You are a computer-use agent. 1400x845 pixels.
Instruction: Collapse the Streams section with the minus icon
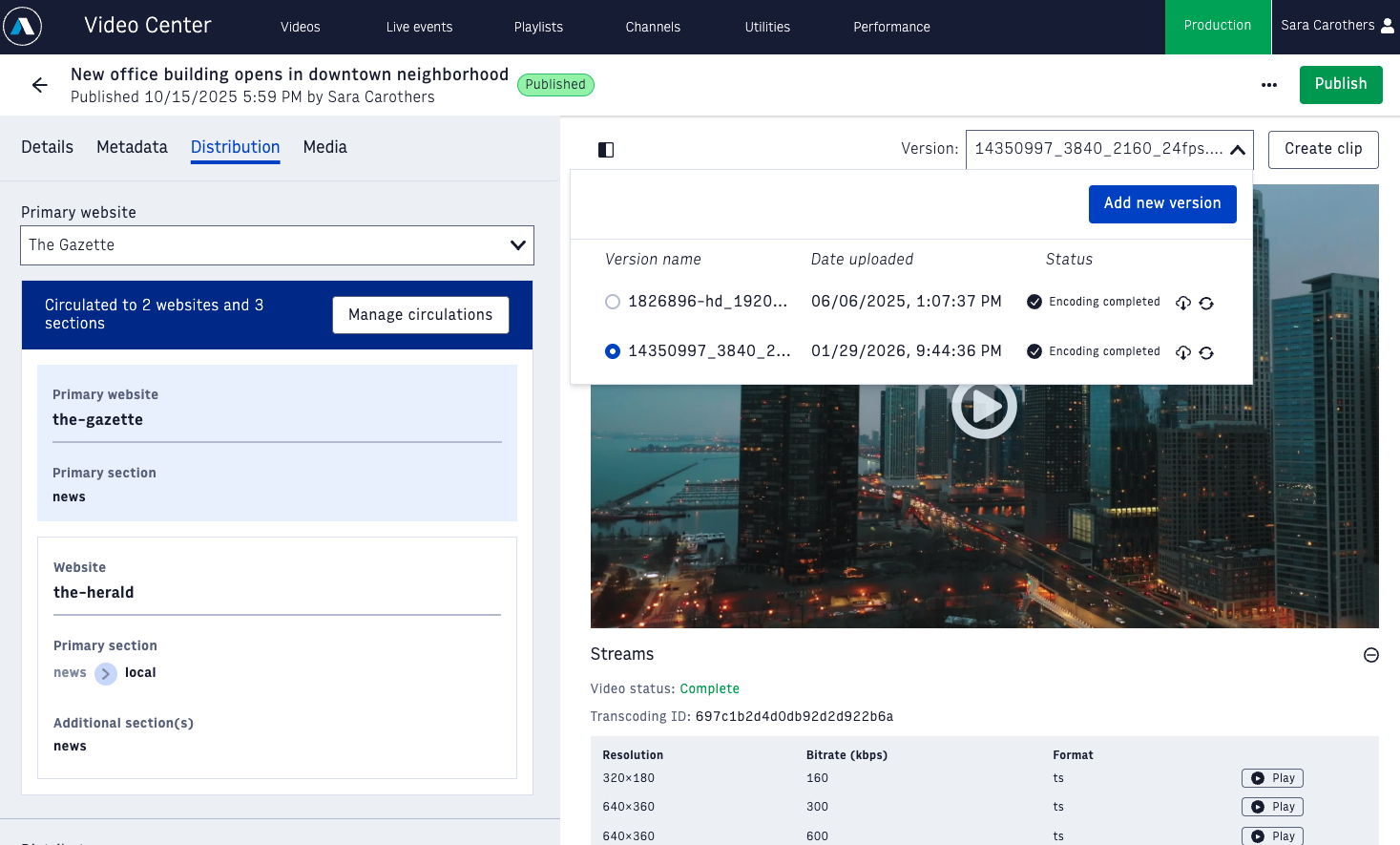pyautogui.click(x=1371, y=655)
